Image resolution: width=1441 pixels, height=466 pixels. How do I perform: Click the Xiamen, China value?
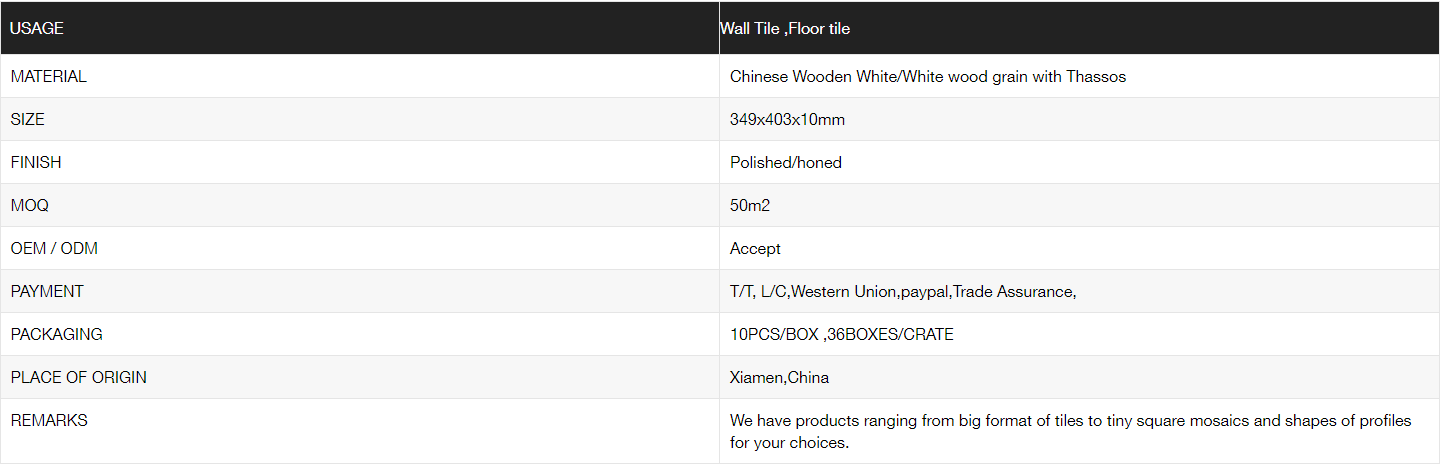[x=779, y=378]
